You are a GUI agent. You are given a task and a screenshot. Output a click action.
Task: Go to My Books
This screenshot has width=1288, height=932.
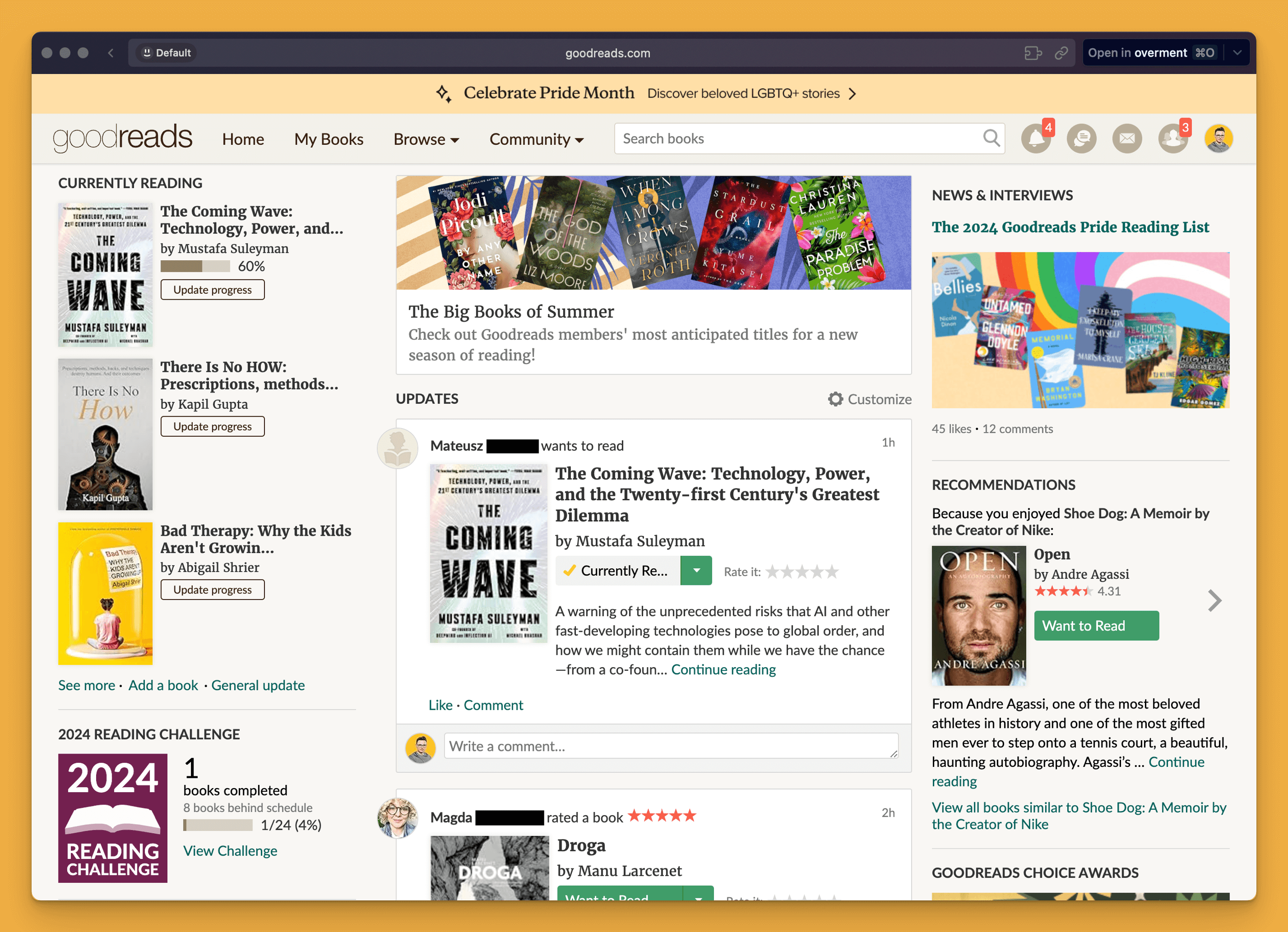coord(328,139)
